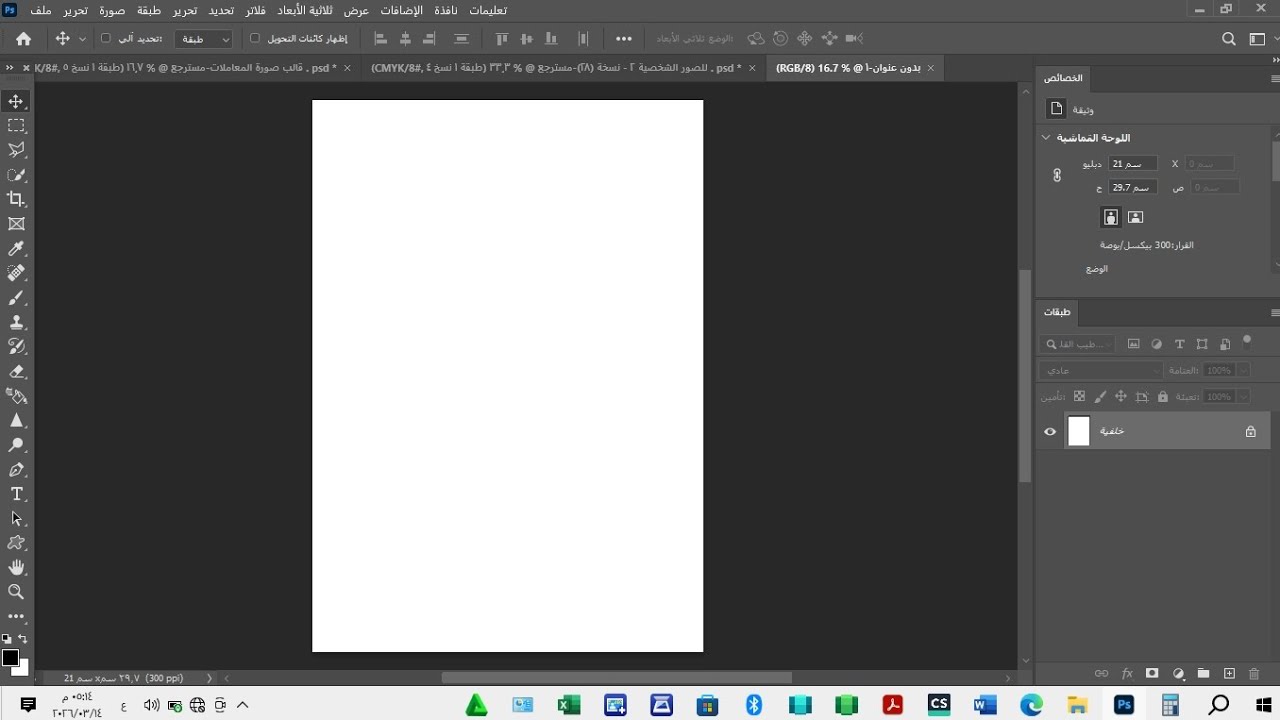Hide the خلفية background layer eye icon

point(1050,432)
